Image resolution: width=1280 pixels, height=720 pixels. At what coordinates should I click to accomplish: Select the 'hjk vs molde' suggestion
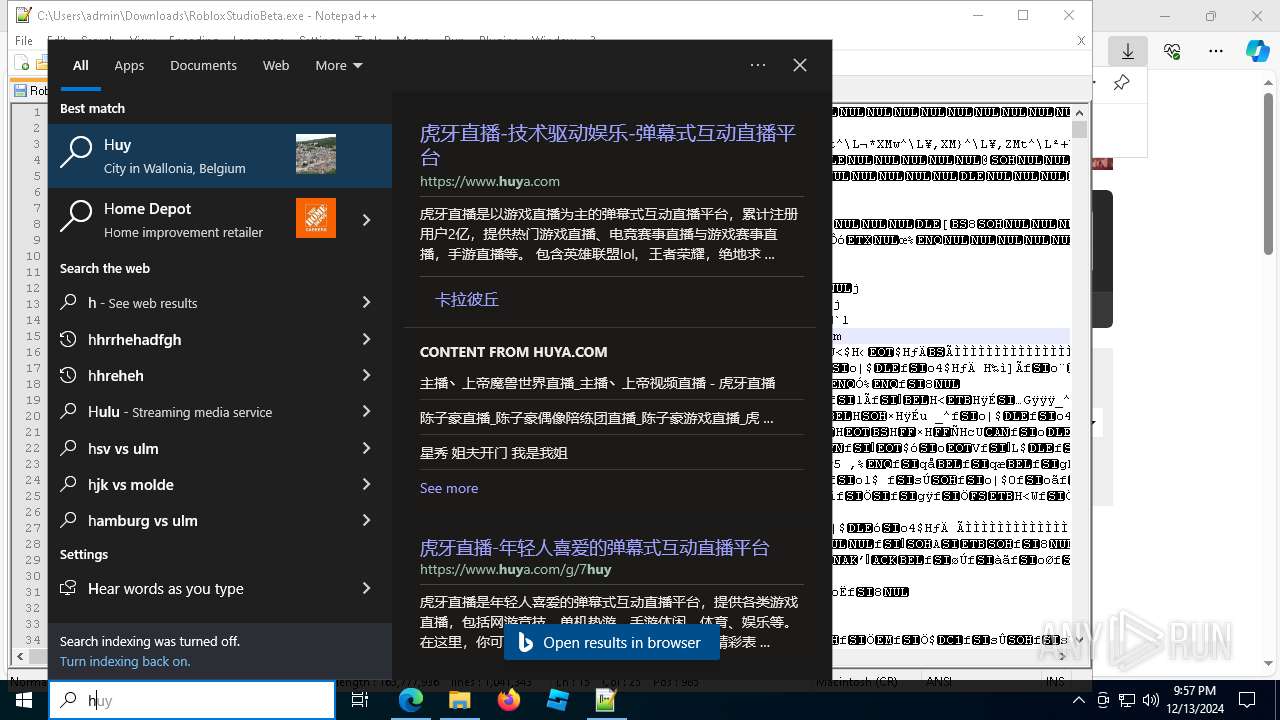coord(195,484)
